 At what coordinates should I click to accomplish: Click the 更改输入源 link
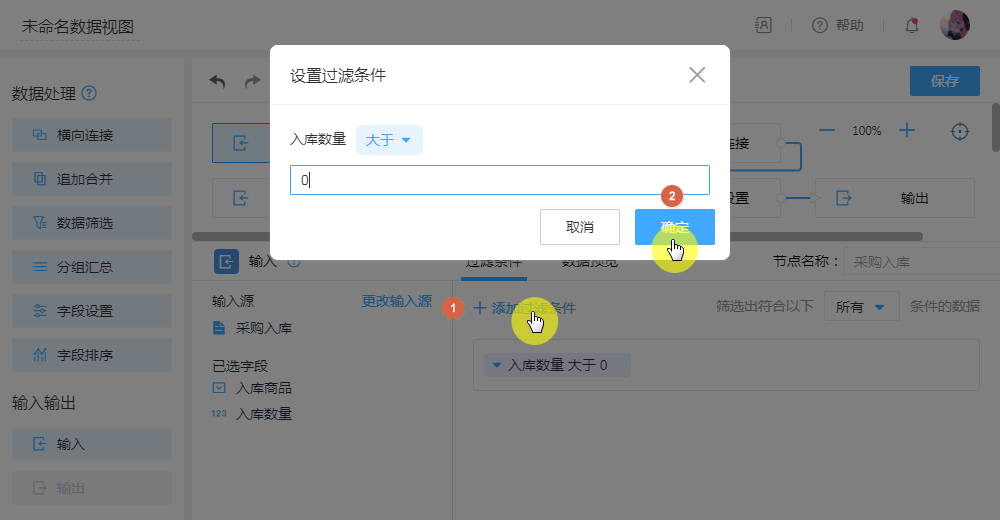pyautogui.click(x=396, y=301)
